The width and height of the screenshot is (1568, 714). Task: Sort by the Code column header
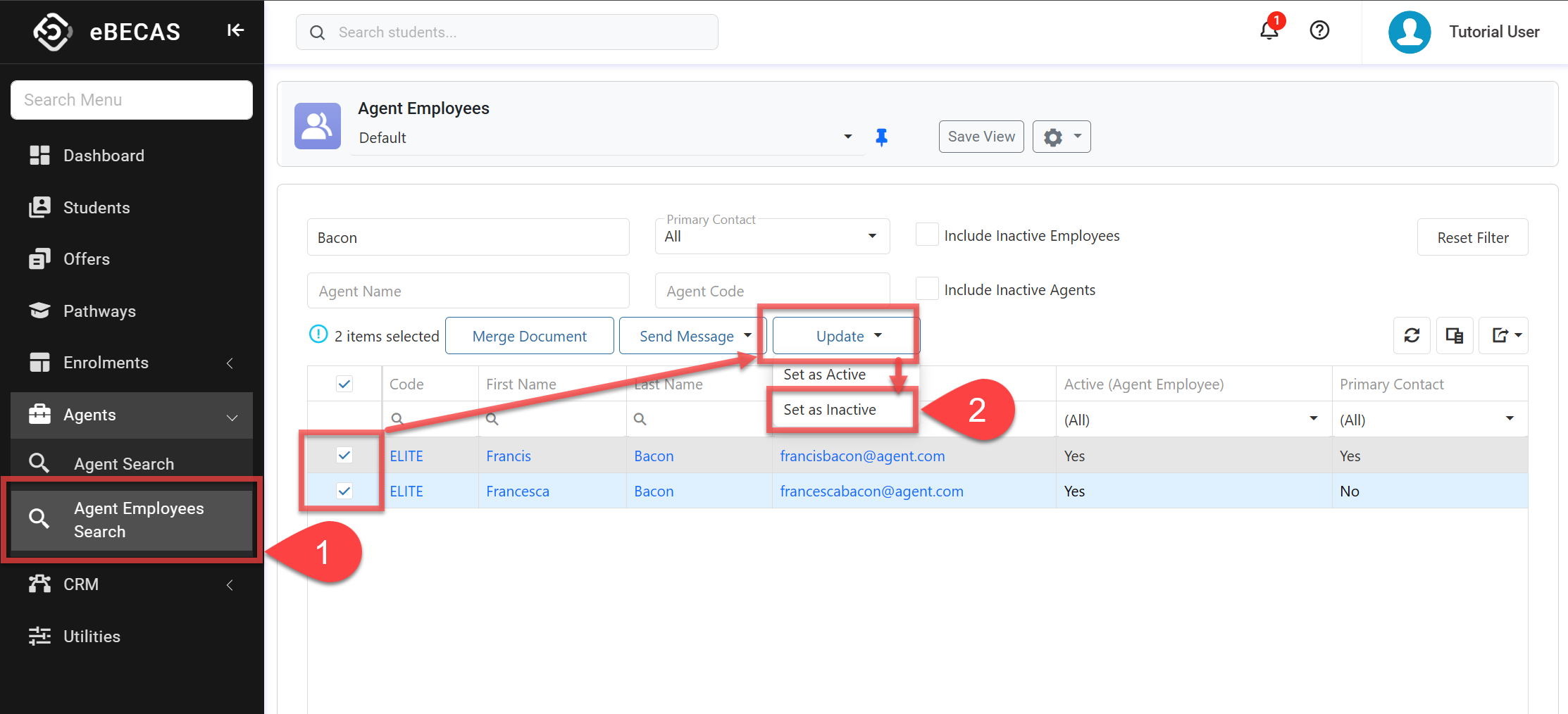click(x=406, y=384)
